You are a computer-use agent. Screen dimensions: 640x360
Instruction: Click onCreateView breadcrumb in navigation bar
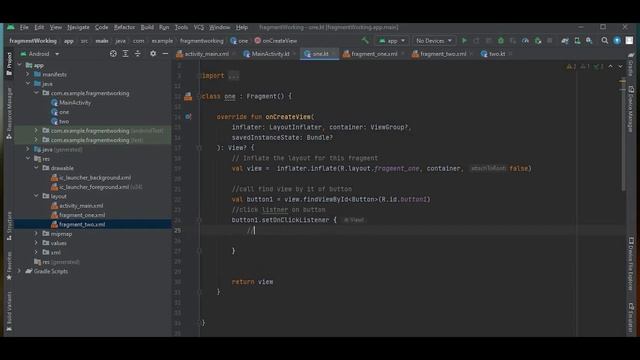tap(276, 41)
